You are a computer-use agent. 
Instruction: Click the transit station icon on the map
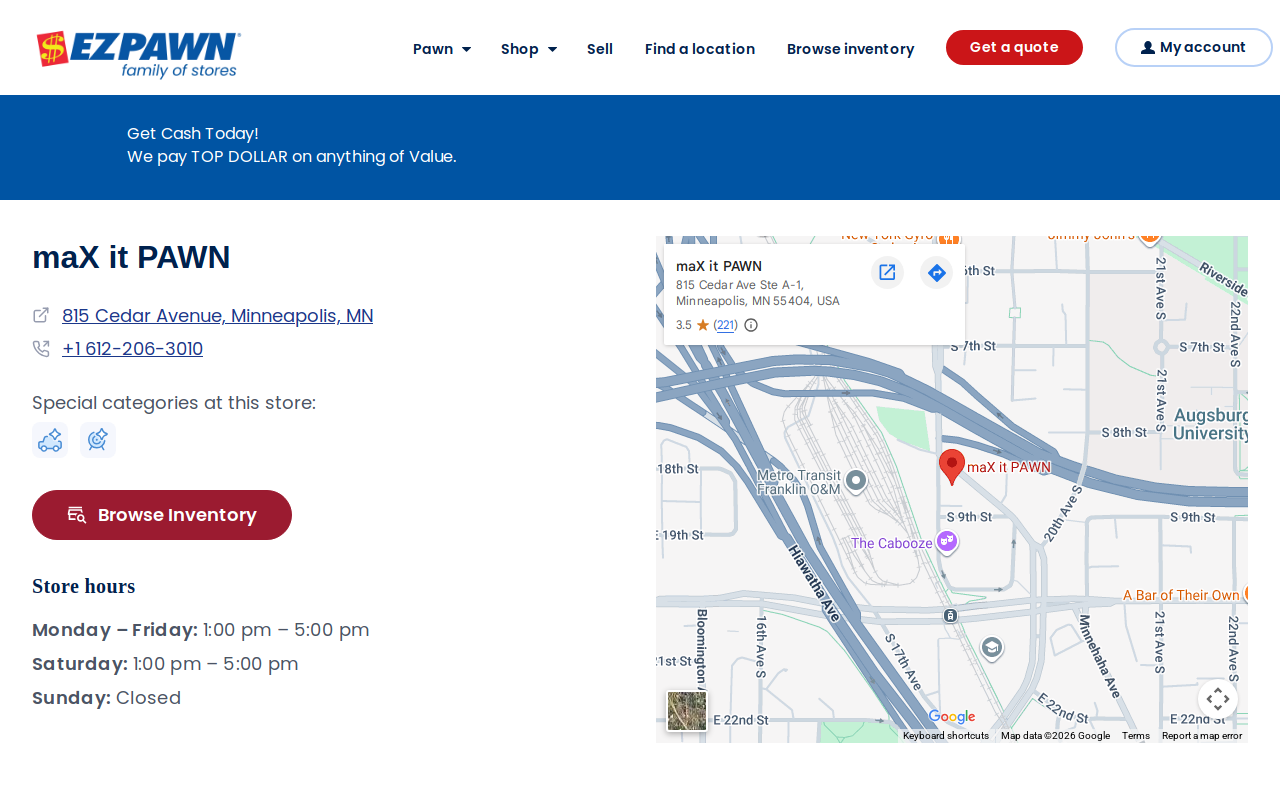(951, 616)
